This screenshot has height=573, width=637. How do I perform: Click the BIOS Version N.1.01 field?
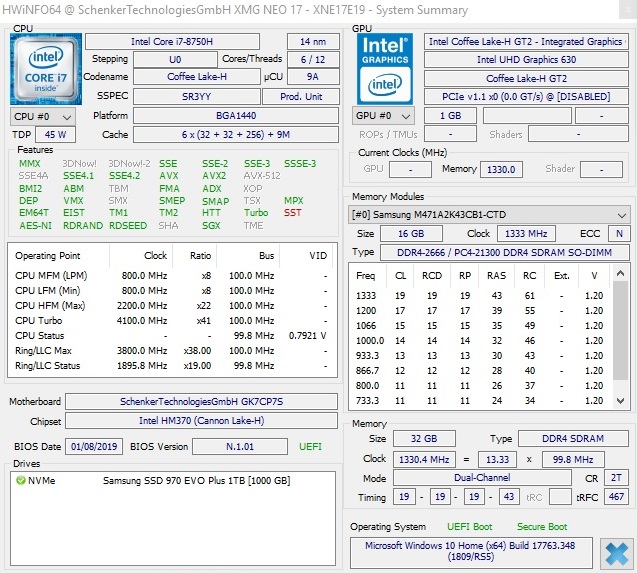[x=240, y=447]
